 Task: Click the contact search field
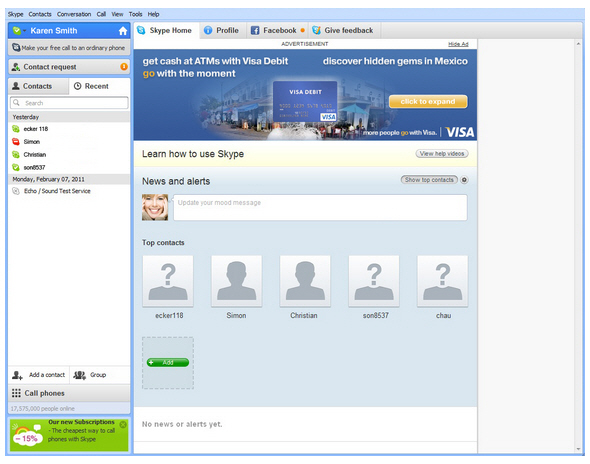(x=69, y=103)
